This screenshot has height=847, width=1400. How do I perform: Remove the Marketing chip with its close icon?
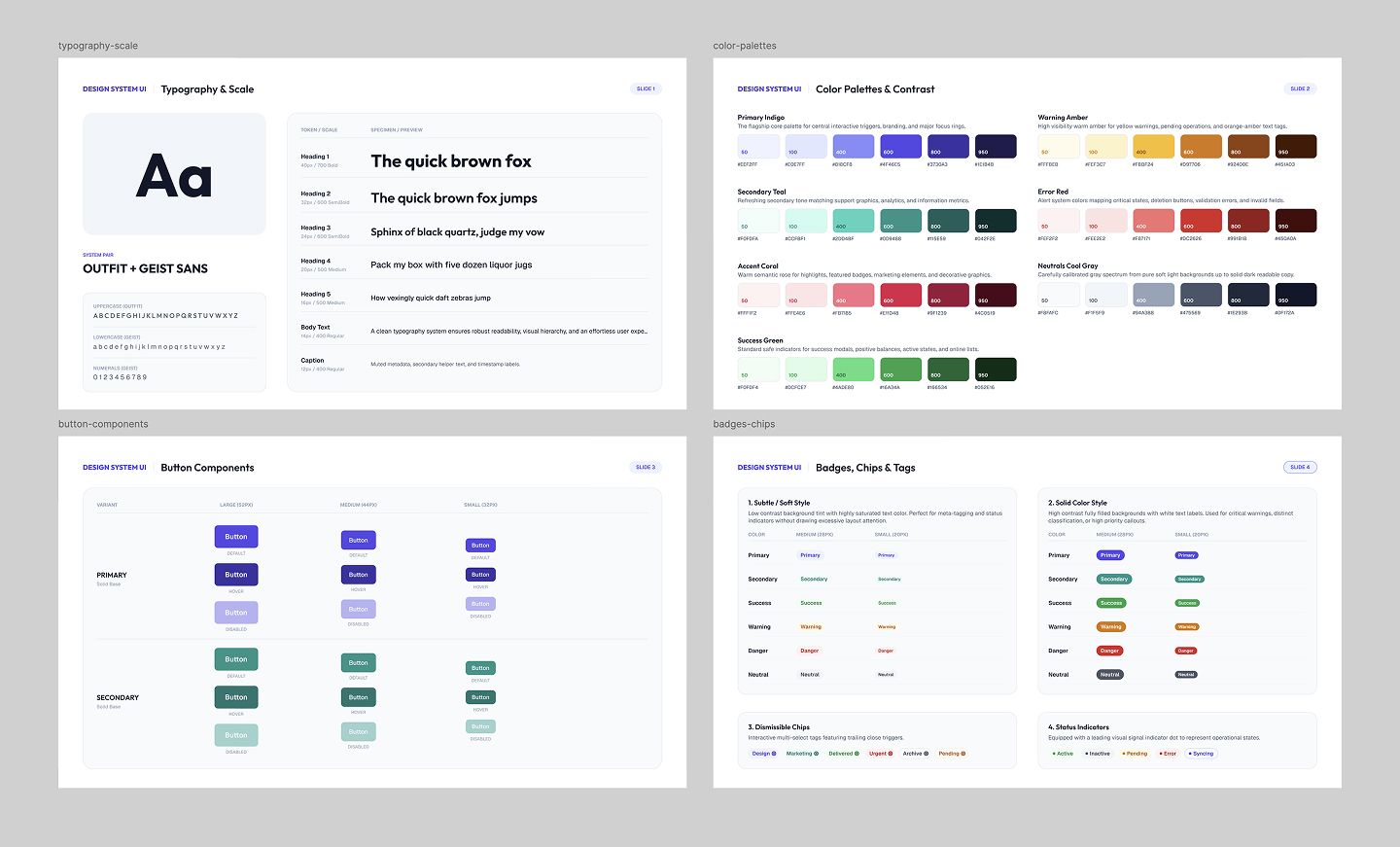tap(817, 754)
